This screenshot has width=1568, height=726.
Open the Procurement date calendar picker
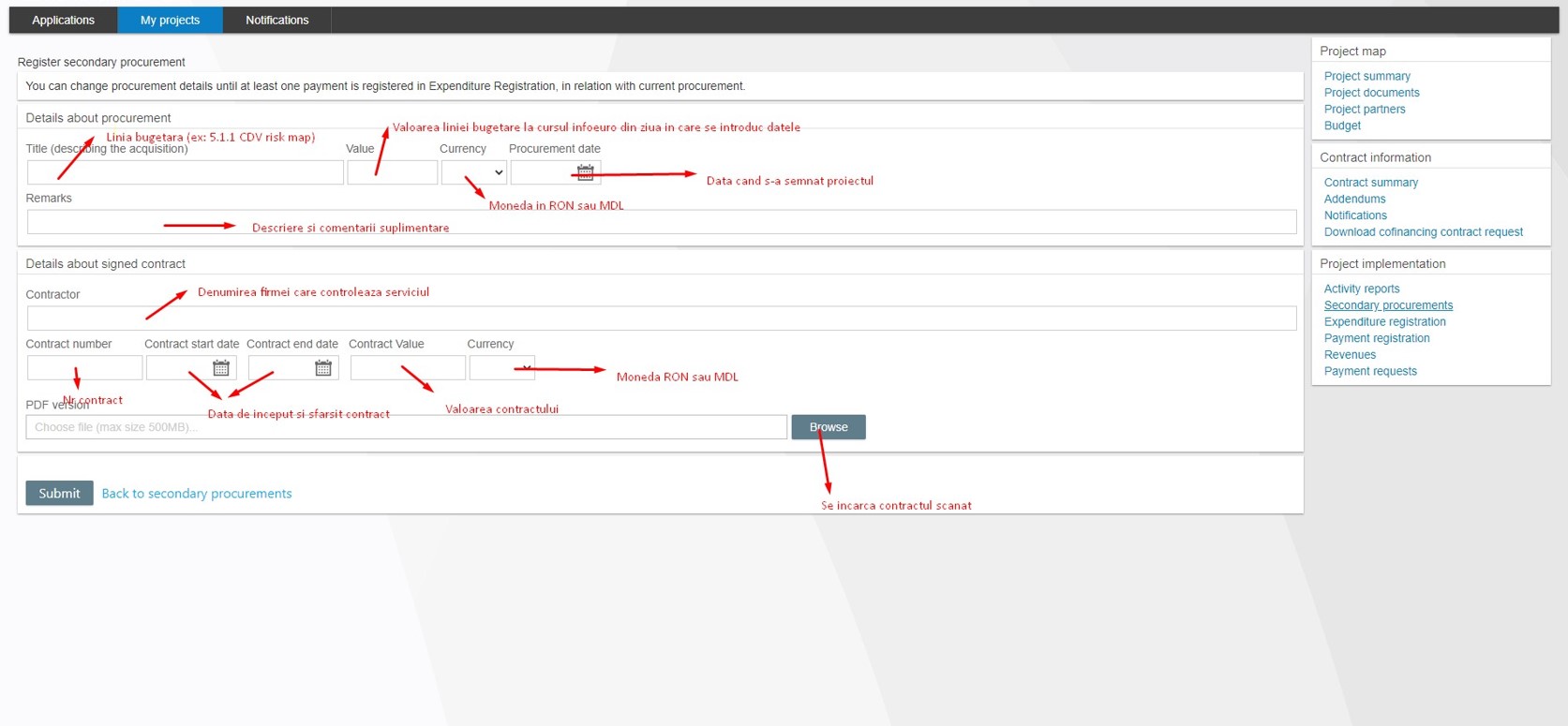point(585,172)
